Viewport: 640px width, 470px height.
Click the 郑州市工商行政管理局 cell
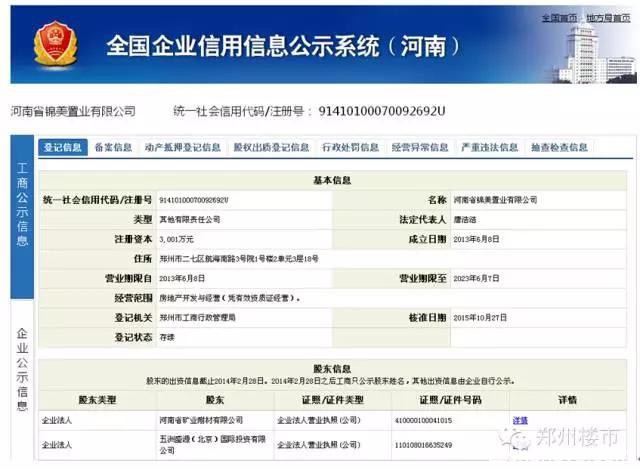pyautogui.click(x=197, y=317)
